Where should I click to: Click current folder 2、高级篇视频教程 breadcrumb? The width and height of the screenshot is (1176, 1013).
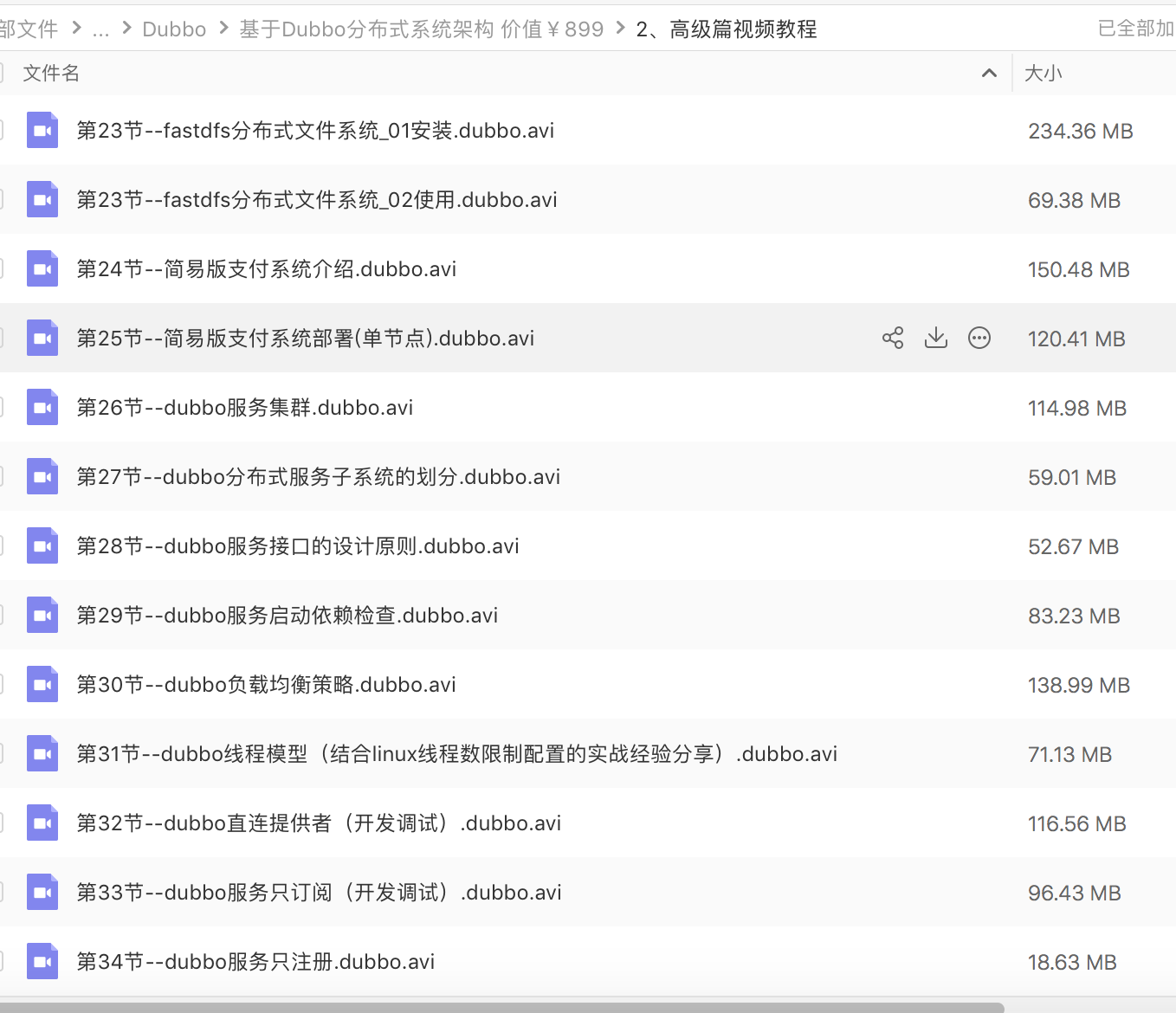tap(727, 29)
